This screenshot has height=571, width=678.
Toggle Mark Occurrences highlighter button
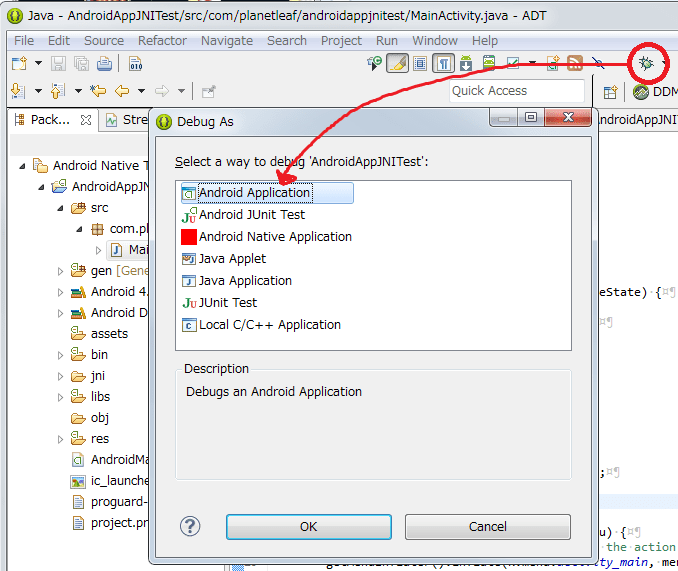tap(397, 64)
